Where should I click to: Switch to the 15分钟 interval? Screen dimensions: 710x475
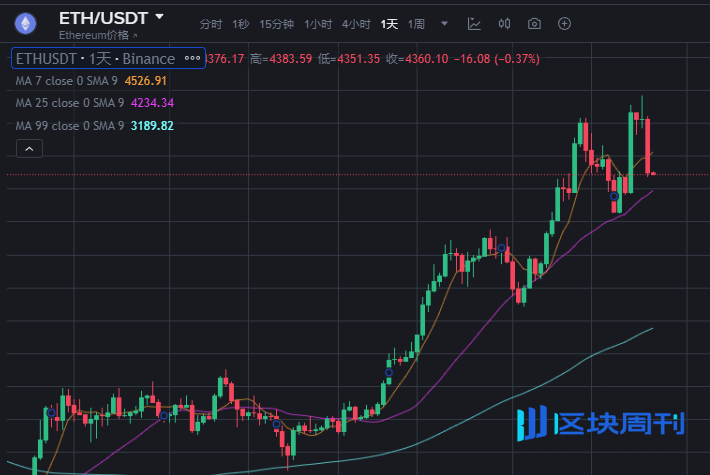point(276,24)
